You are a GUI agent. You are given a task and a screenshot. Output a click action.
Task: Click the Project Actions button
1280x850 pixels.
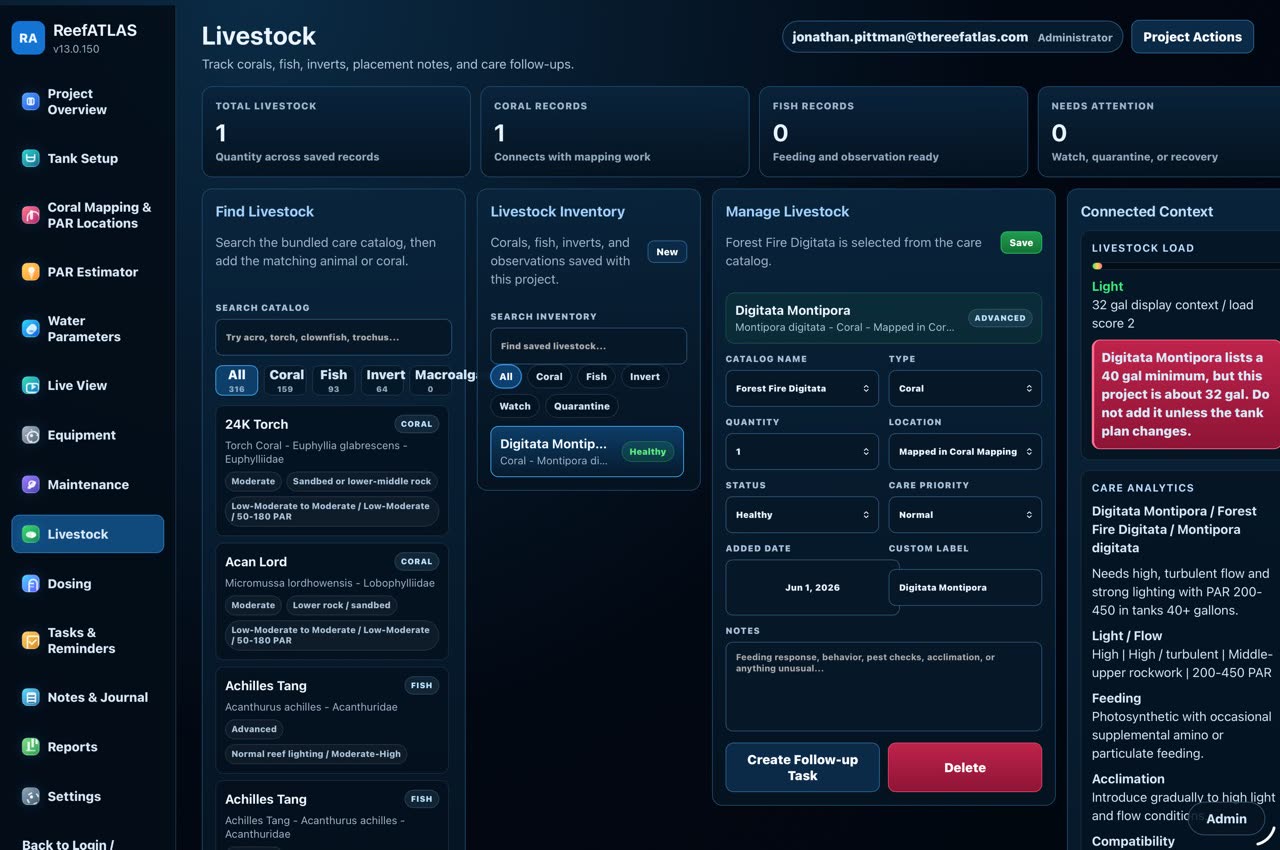coord(1192,37)
